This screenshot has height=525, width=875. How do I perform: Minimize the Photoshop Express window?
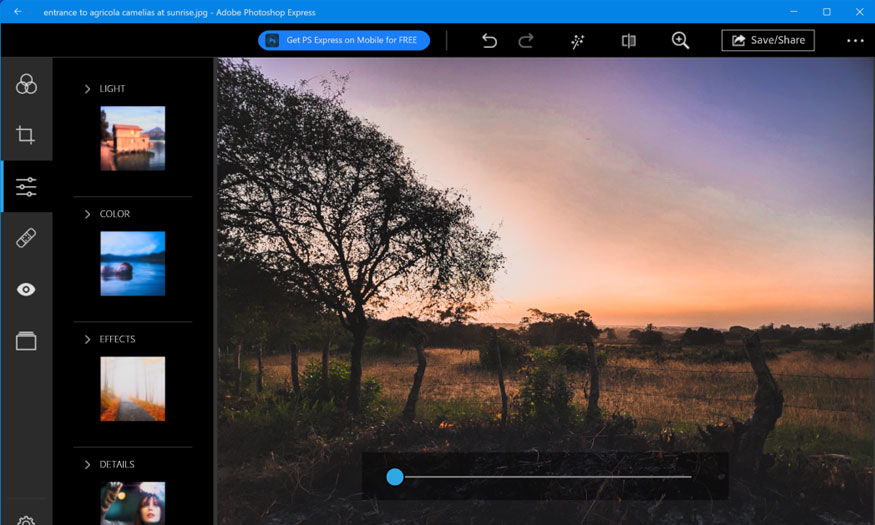(x=794, y=12)
